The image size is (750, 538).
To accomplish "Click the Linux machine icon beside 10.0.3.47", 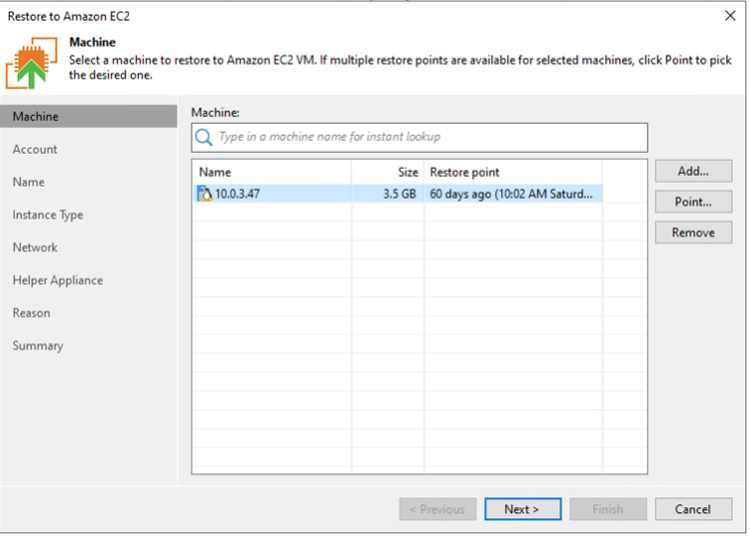I will 205,194.
